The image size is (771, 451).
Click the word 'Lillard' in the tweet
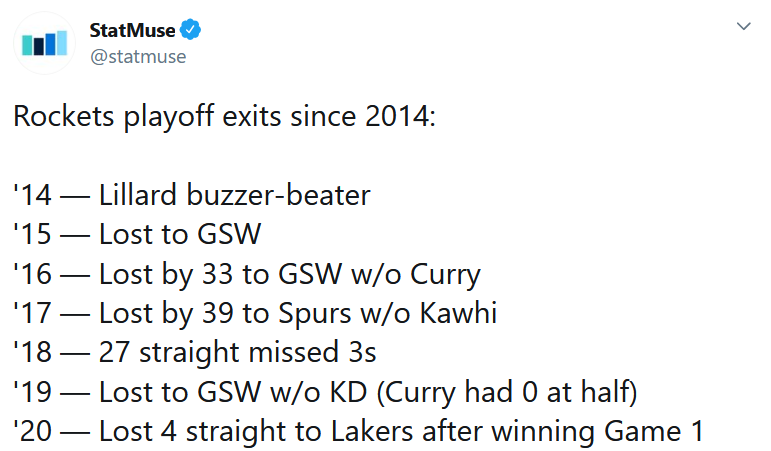click(138, 195)
